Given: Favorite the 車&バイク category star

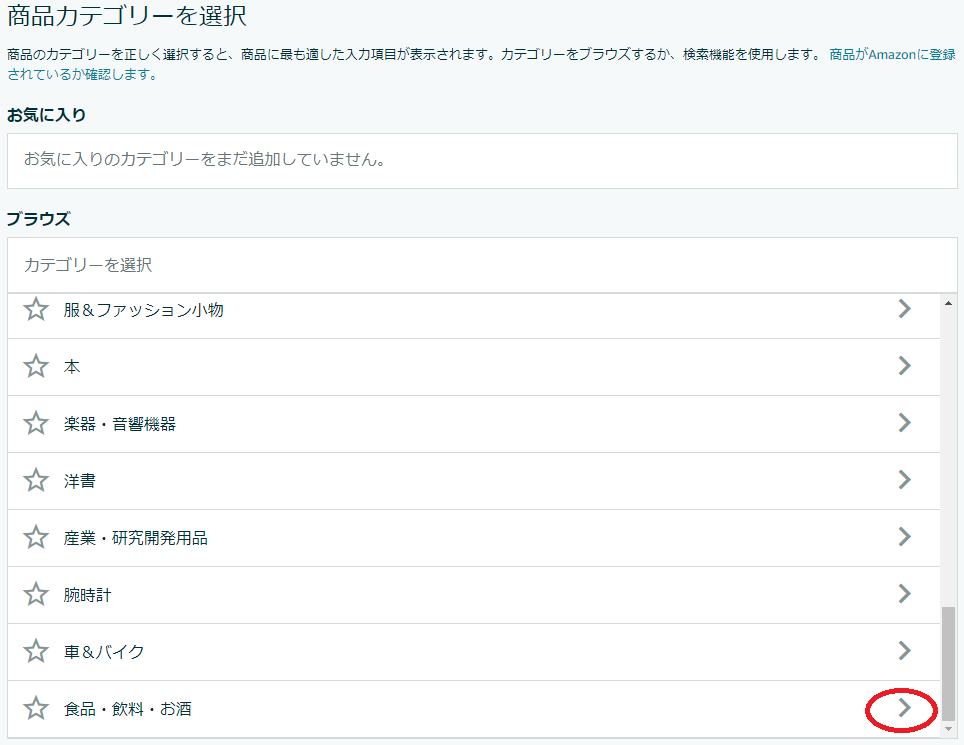Looking at the screenshot, I should point(36,651).
